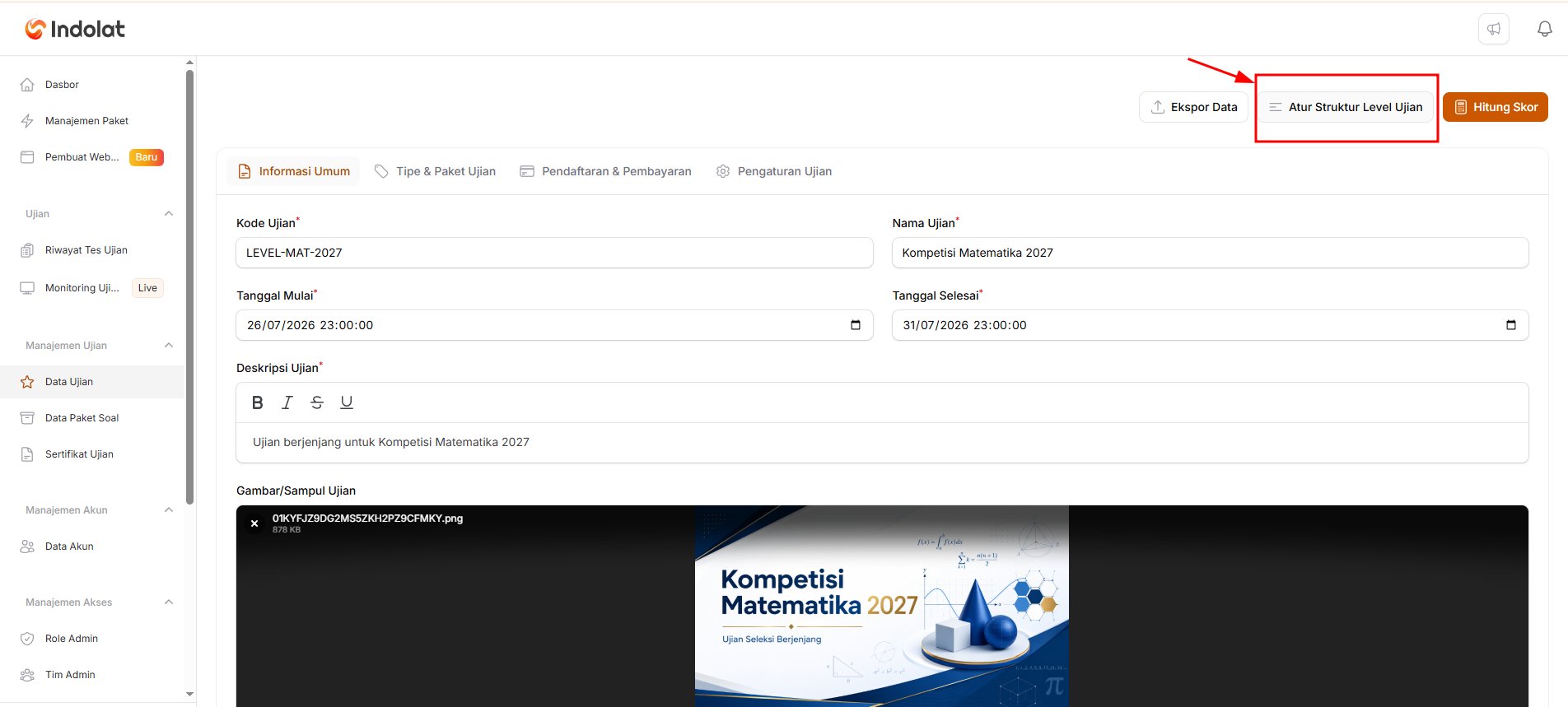Viewport: 1568px width, 707px height.
Task: Click Atur Struktur Level Ujian button
Action: click(x=1346, y=107)
